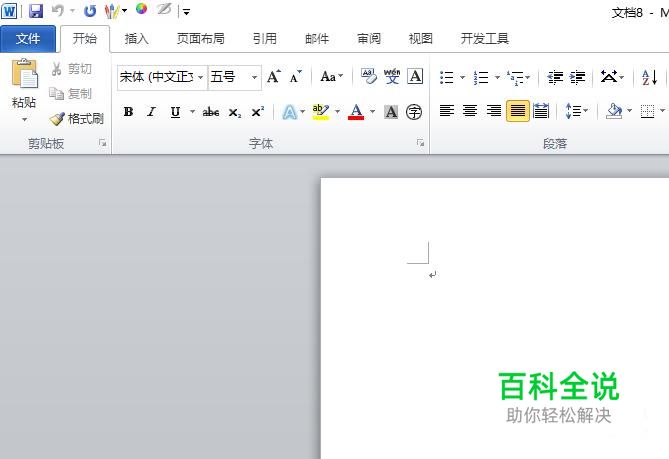Click the Character Border A icon
This screenshot has width=669, height=459.
click(x=415, y=77)
